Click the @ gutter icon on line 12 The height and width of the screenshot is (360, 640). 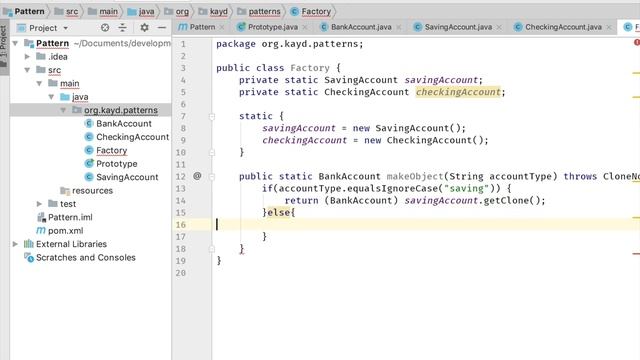pyautogui.click(x=197, y=176)
